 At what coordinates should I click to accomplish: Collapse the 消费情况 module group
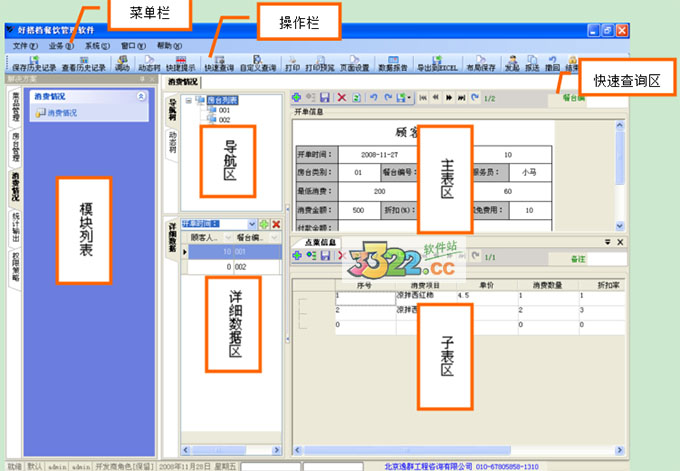[141, 96]
